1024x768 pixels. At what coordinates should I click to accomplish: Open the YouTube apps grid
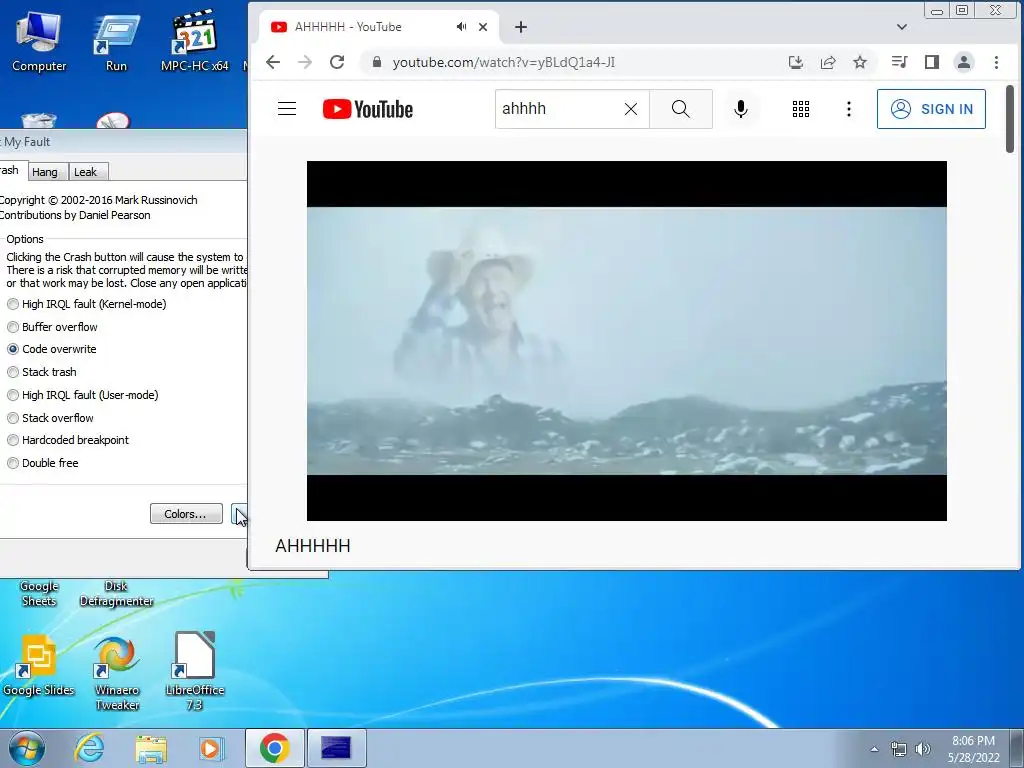pyautogui.click(x=801, y=109)
